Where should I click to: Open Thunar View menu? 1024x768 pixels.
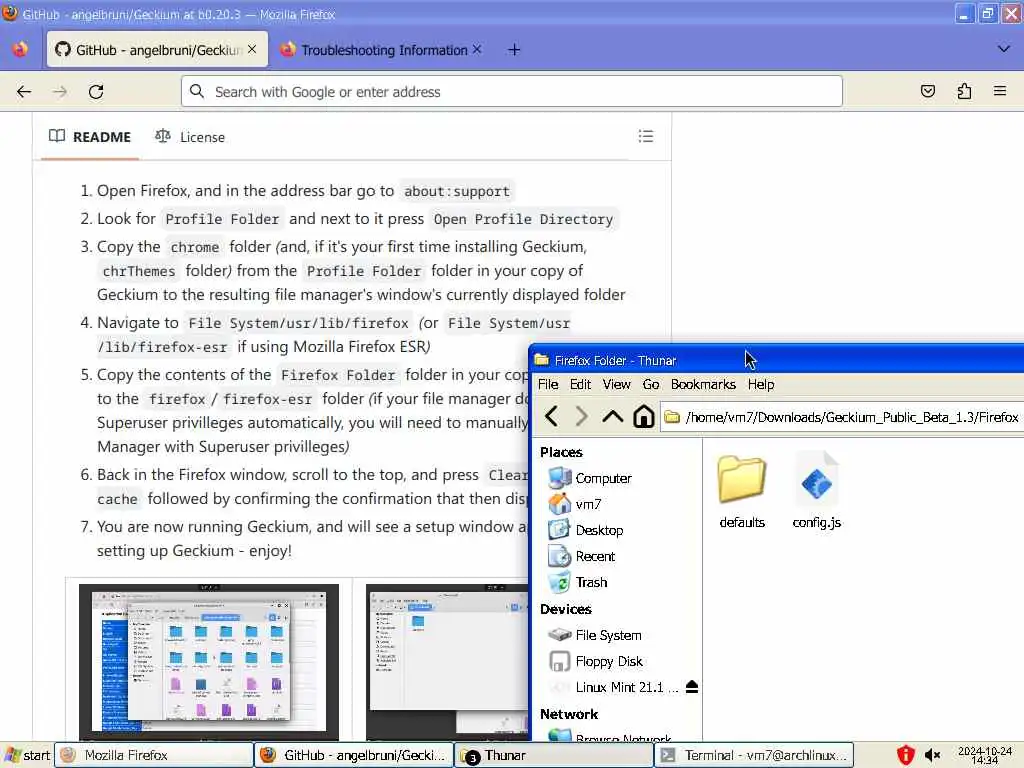click(616, 384)
